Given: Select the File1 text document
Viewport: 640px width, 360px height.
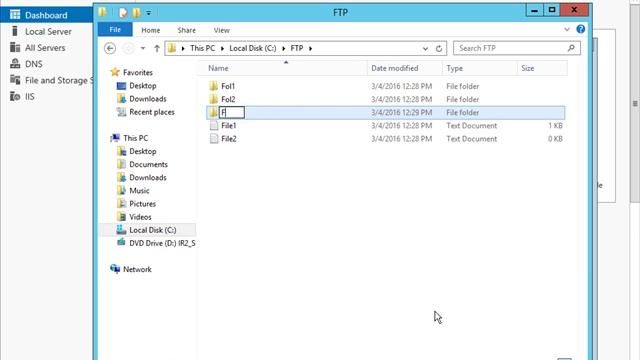Looking at the screenshot, I should 229,126.
